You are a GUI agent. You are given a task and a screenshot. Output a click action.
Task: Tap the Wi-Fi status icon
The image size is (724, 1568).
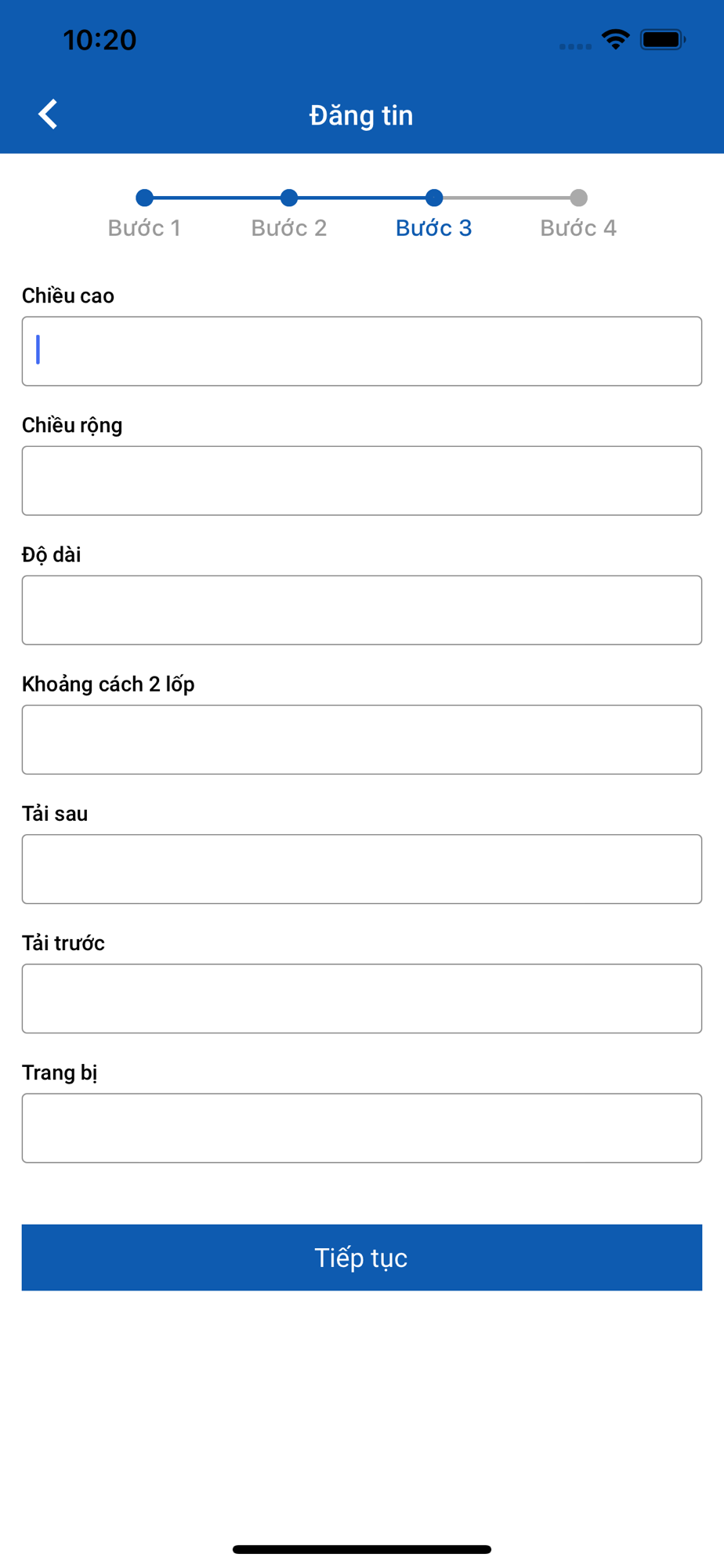tap(616, 39)
